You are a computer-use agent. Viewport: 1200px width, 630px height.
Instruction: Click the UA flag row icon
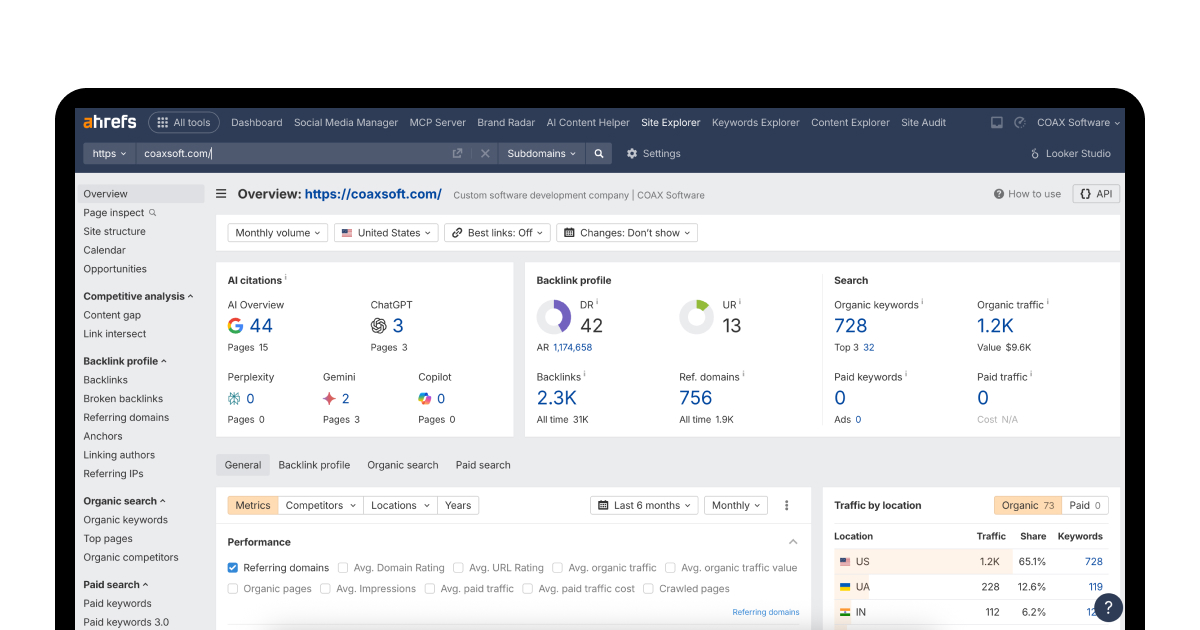pyautogui.click(x=845, y=587)
